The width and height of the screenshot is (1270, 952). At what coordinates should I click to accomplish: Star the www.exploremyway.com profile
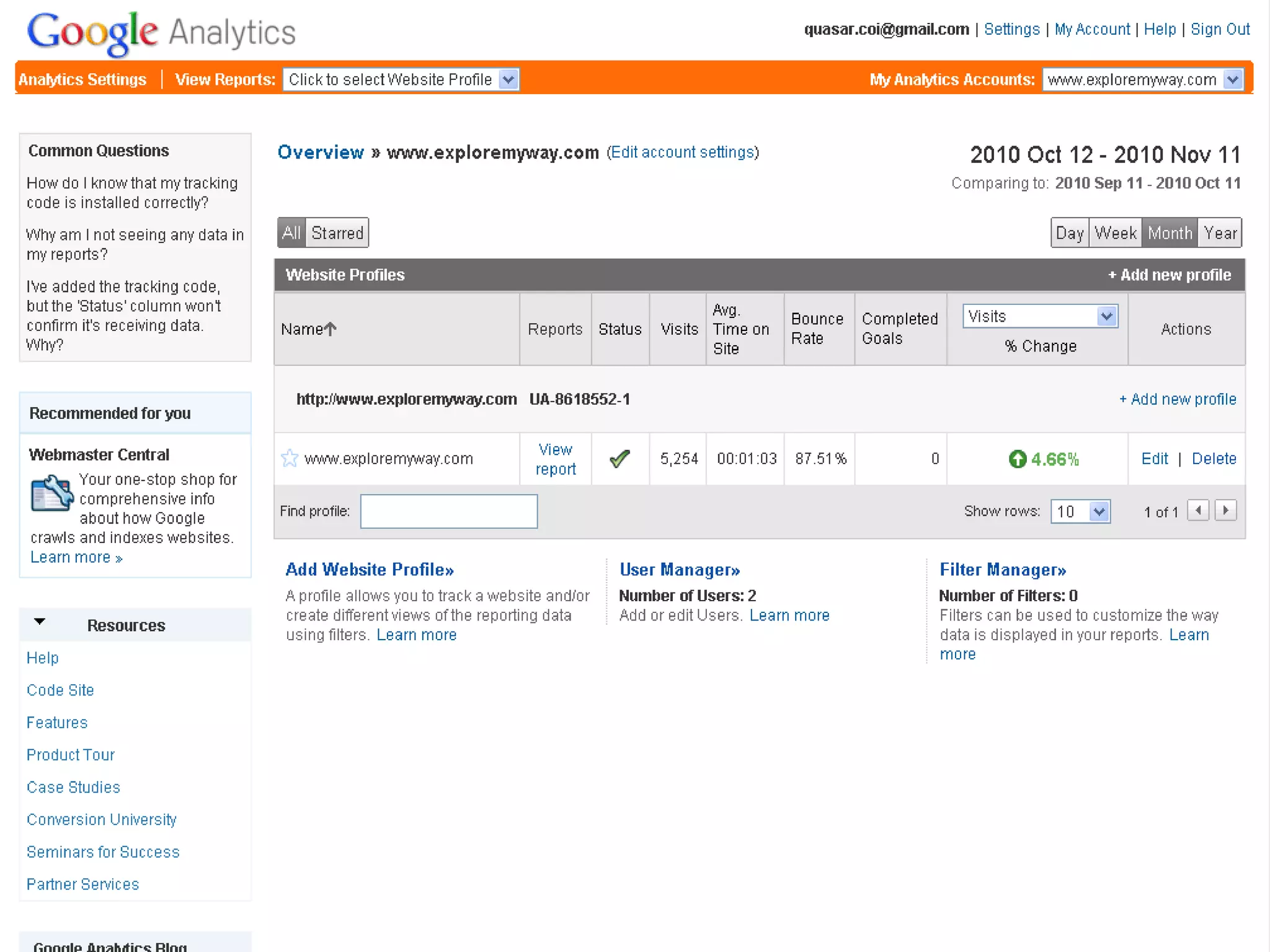289,458
